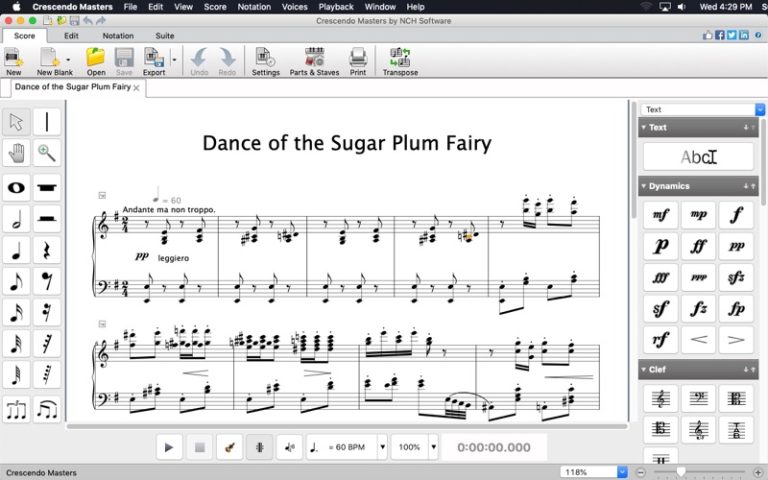
Task: Open the Playback menu
Action: (336, 7)
